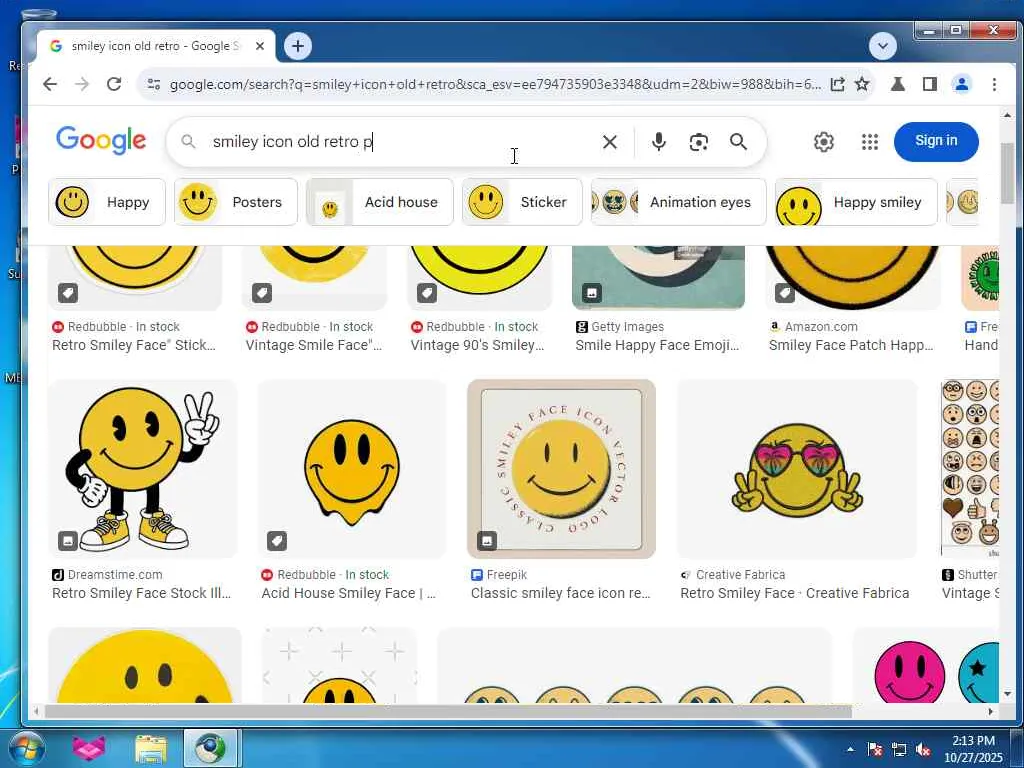Open File Explorer from taskbar
Image resolution: width=1024 pixels, height=768 pixels.
pyautogui.click(x=151, y=749)
